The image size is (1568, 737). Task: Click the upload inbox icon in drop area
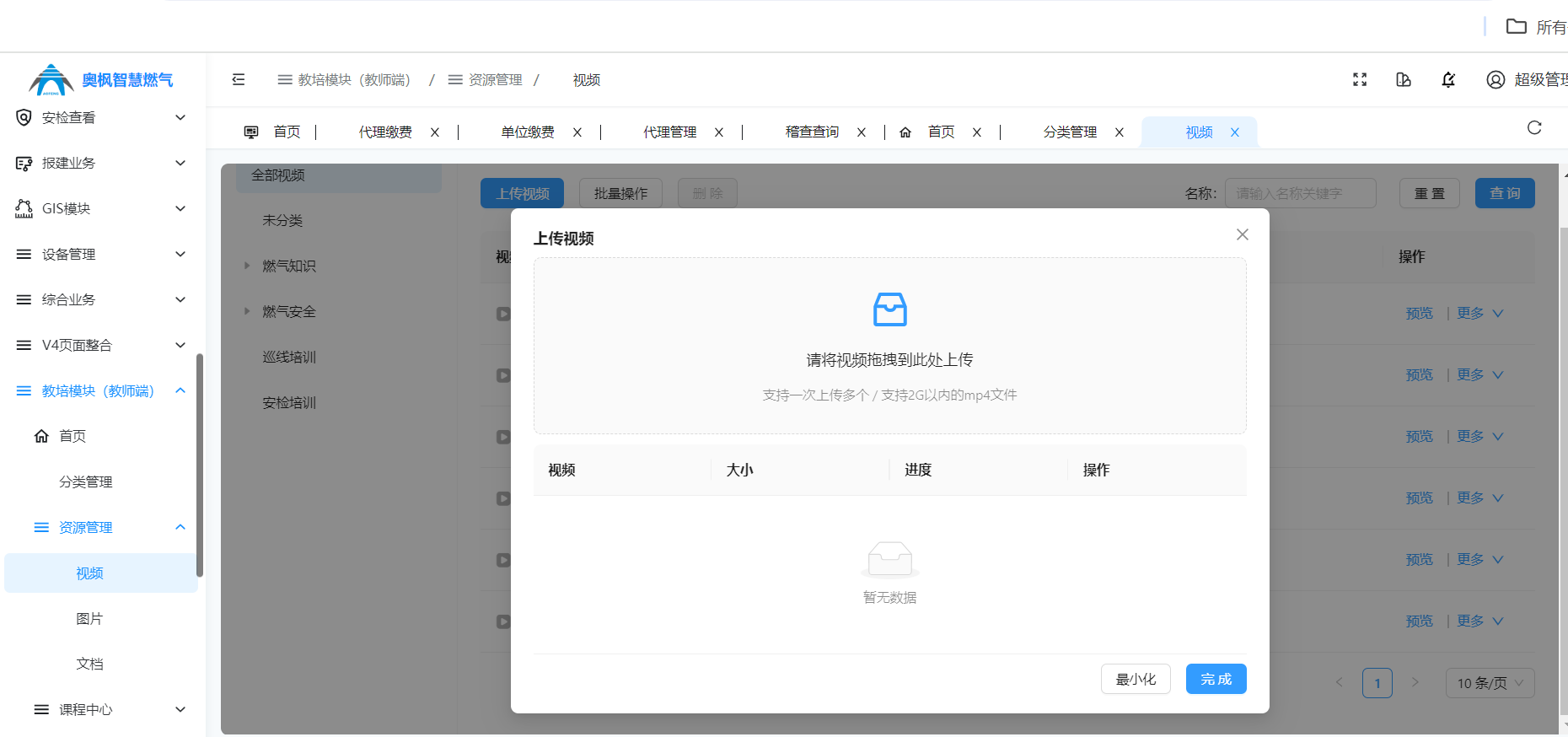tap(890, 309)
